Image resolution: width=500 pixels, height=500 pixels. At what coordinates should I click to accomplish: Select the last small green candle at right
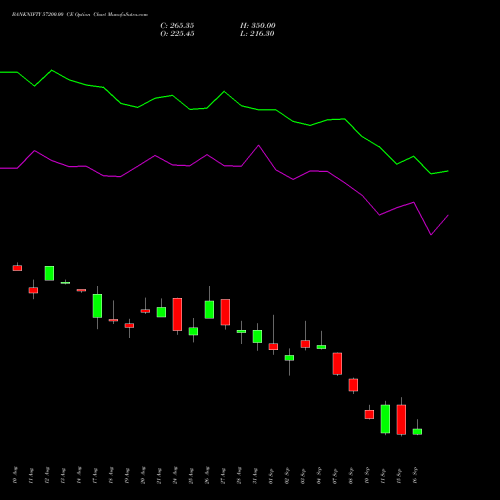(x=417, y=432)
